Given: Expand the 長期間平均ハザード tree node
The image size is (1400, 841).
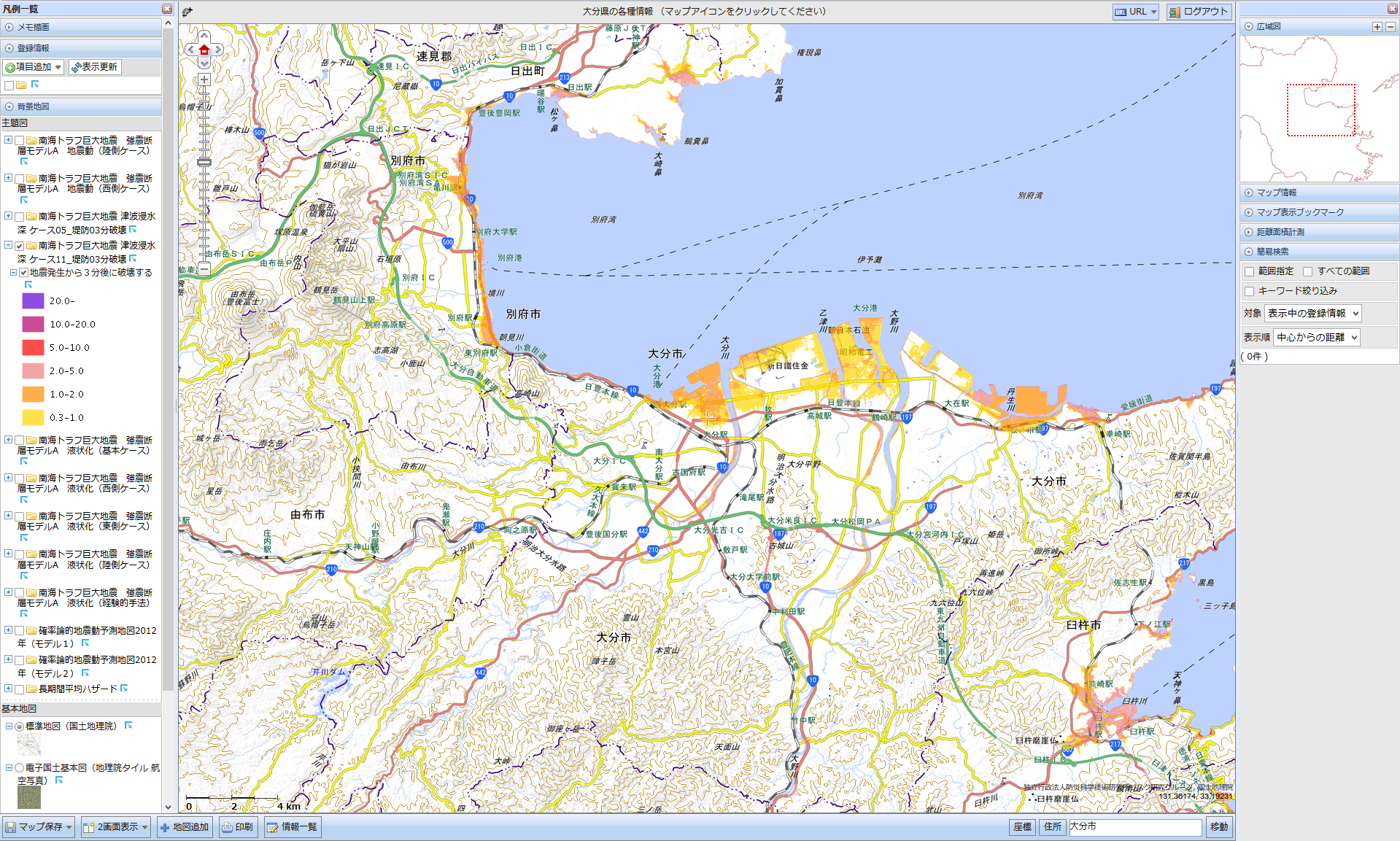Looking at the screenshot, I should pyautogui.click(x=8, y=689).
